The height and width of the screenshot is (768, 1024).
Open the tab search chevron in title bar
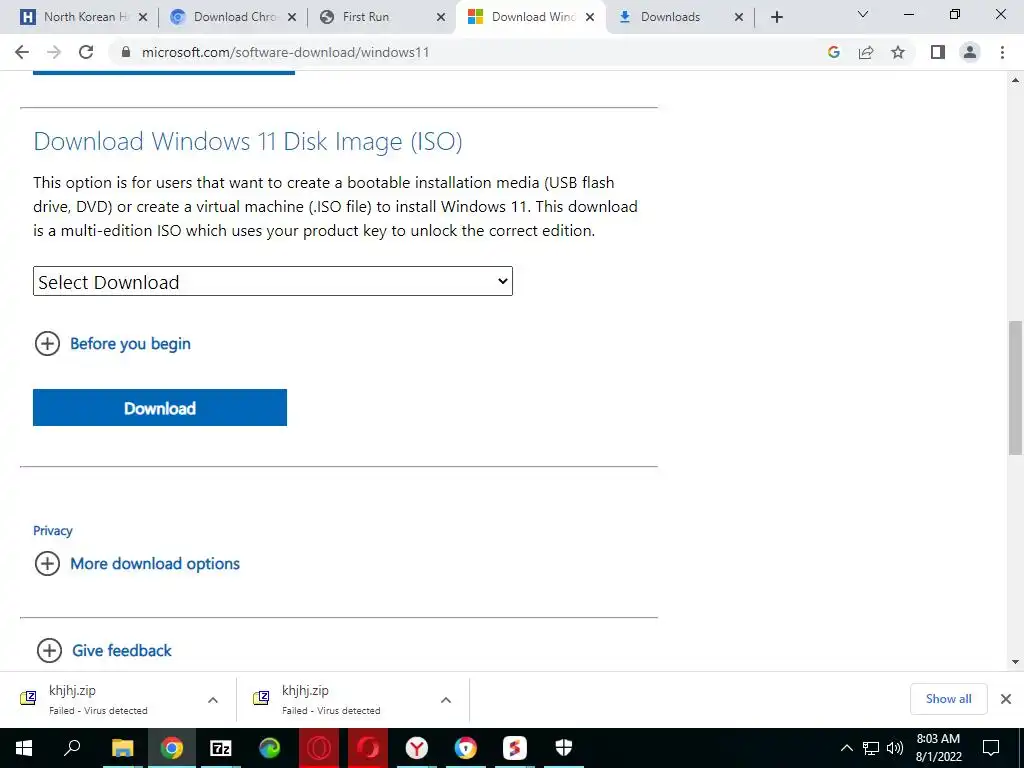coord(863,14)
